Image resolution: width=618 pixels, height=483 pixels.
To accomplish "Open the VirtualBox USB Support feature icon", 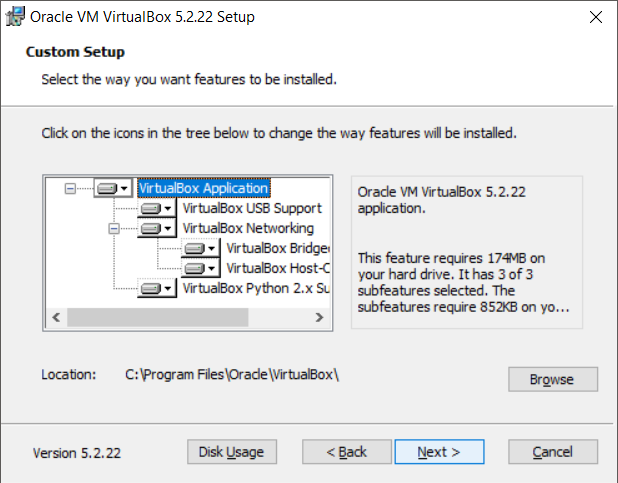I will point(157,208).
